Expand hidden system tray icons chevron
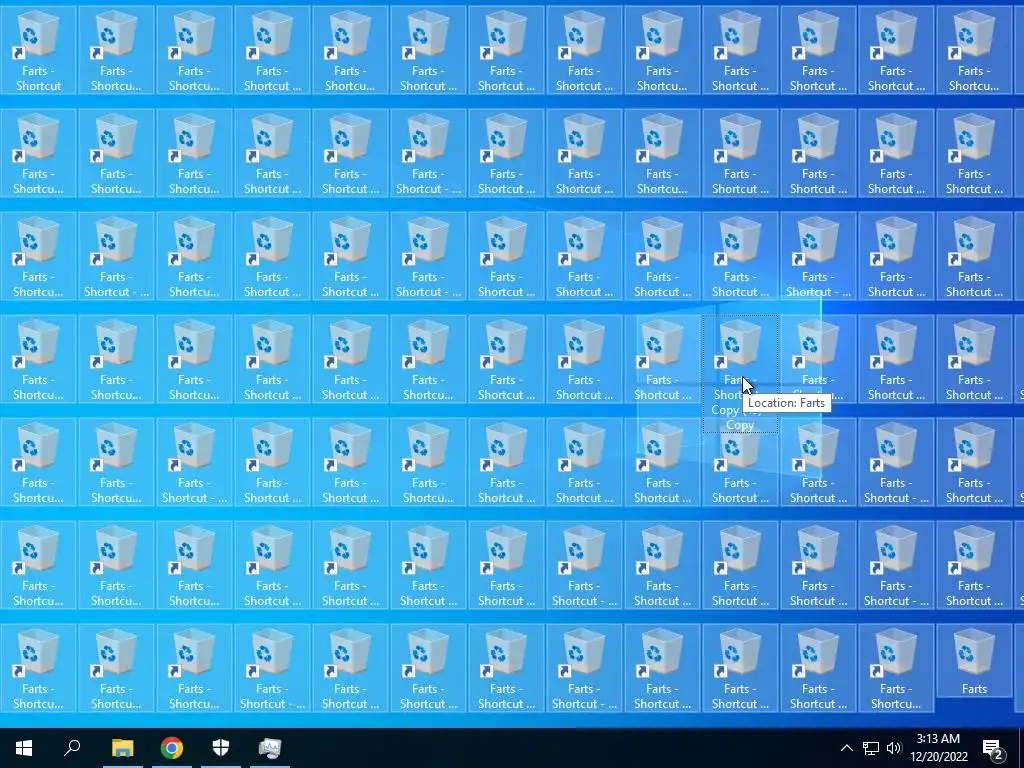 846,748
